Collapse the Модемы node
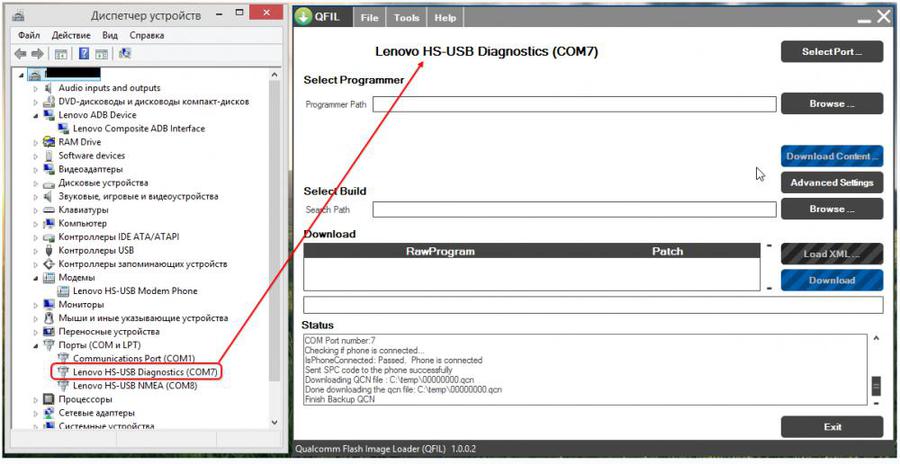Image resolution: width=900 pixels, height=464 pixels. coord(36,278)
